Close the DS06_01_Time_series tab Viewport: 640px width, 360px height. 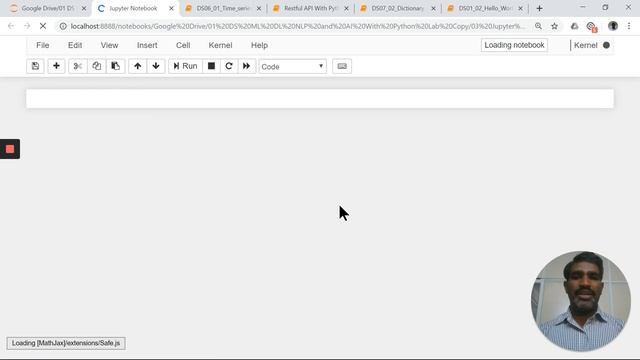259,8
